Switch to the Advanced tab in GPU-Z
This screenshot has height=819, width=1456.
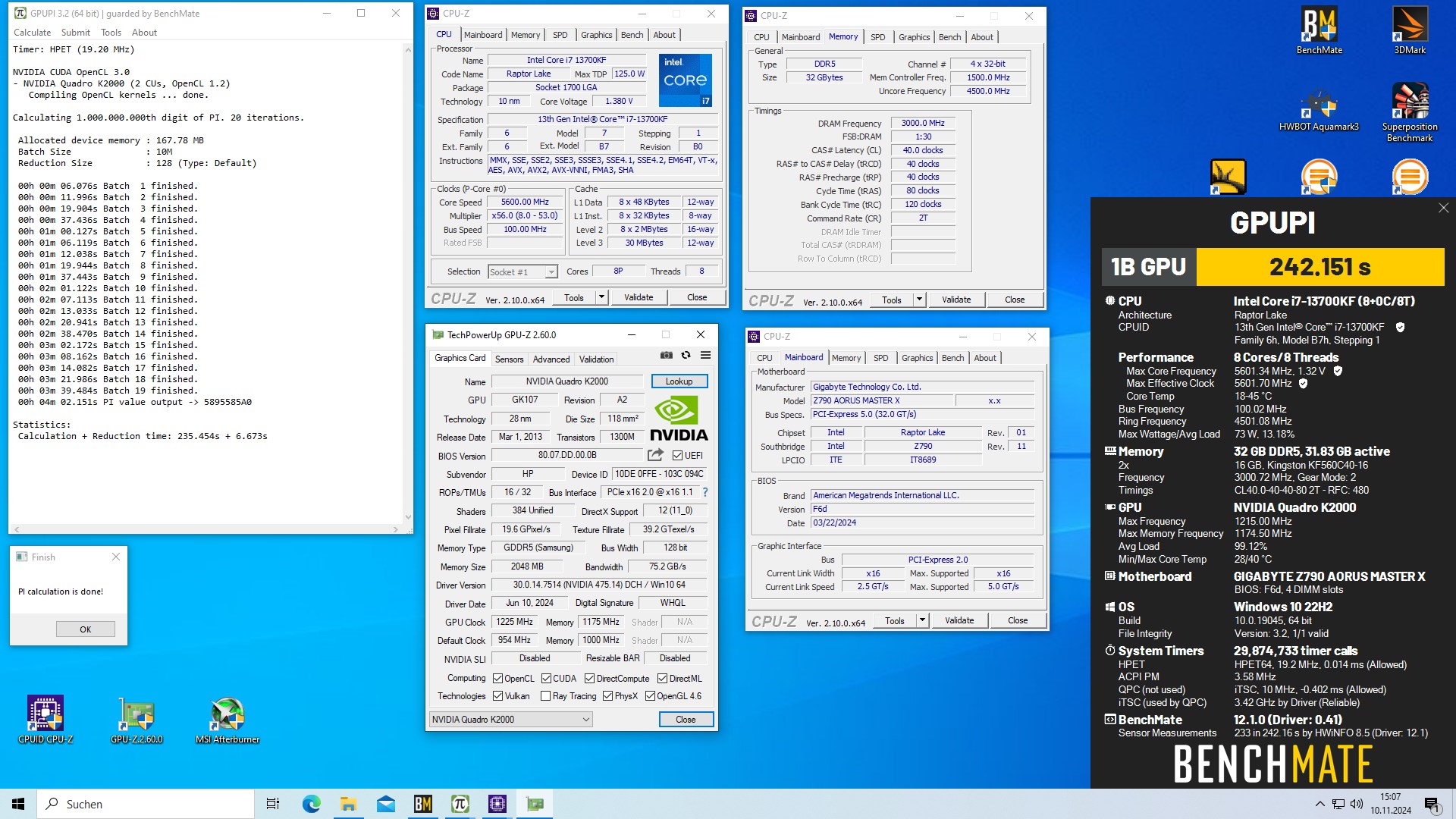[x=551, y=359]
